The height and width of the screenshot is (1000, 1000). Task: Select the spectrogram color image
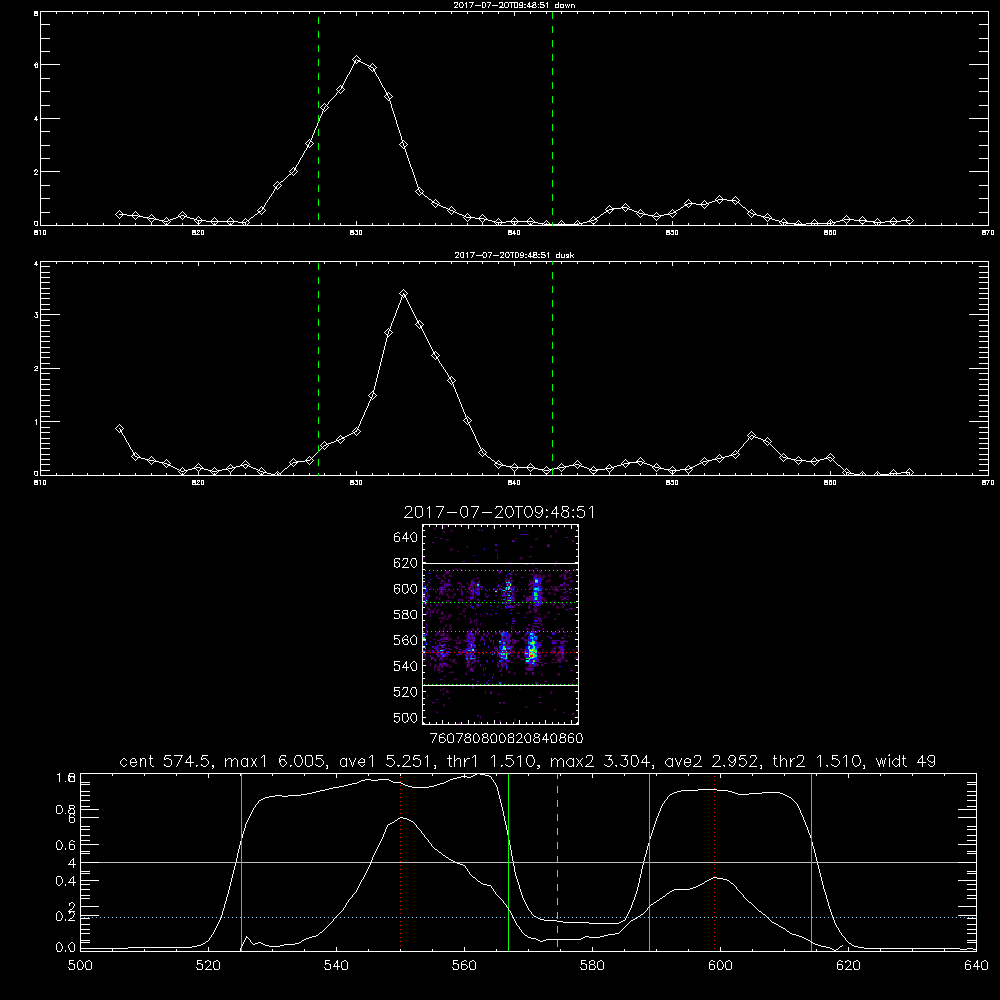pyautogui.click(x=500, y=624)
